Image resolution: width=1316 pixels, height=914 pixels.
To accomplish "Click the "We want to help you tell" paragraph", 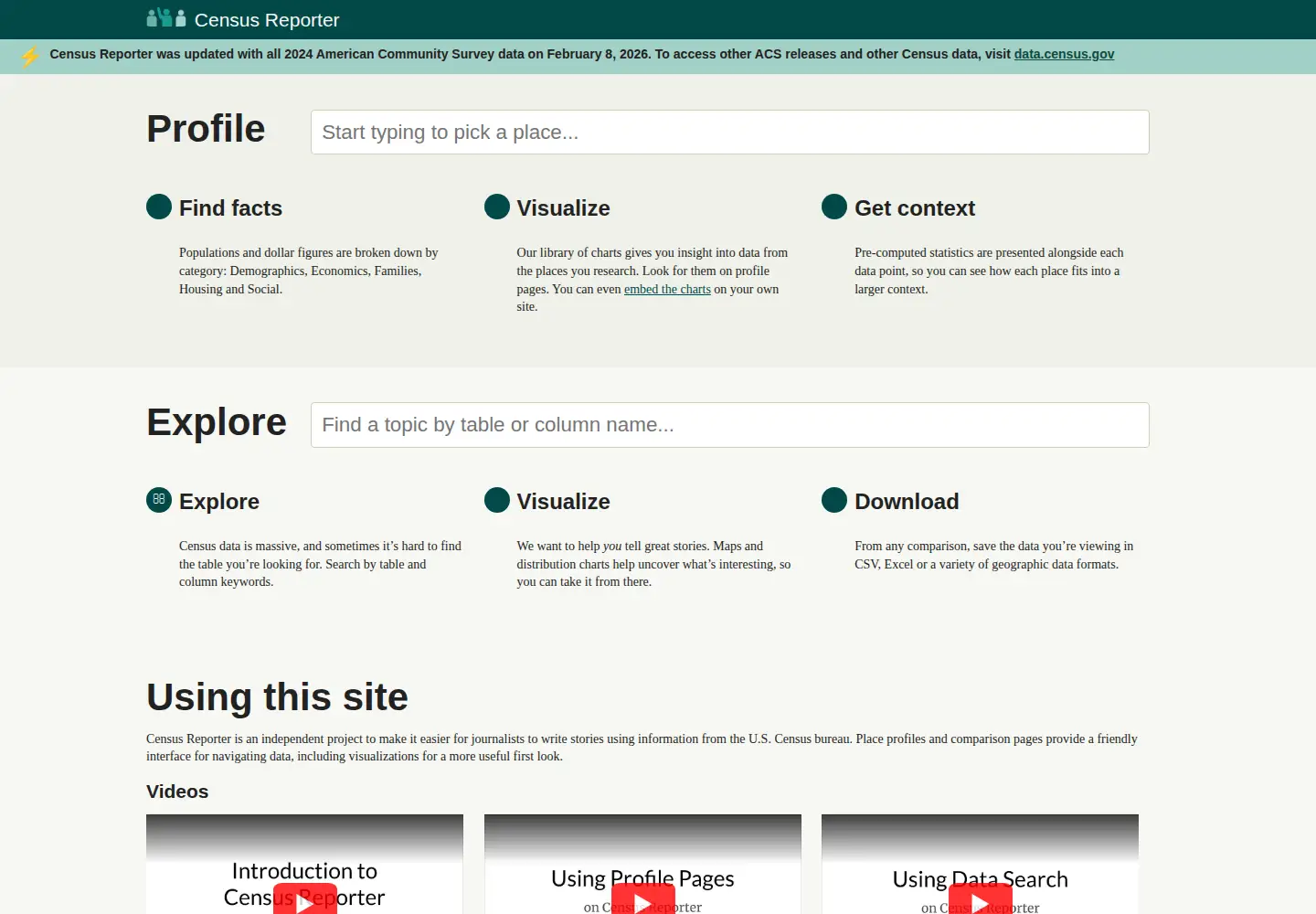I will 653,564.
